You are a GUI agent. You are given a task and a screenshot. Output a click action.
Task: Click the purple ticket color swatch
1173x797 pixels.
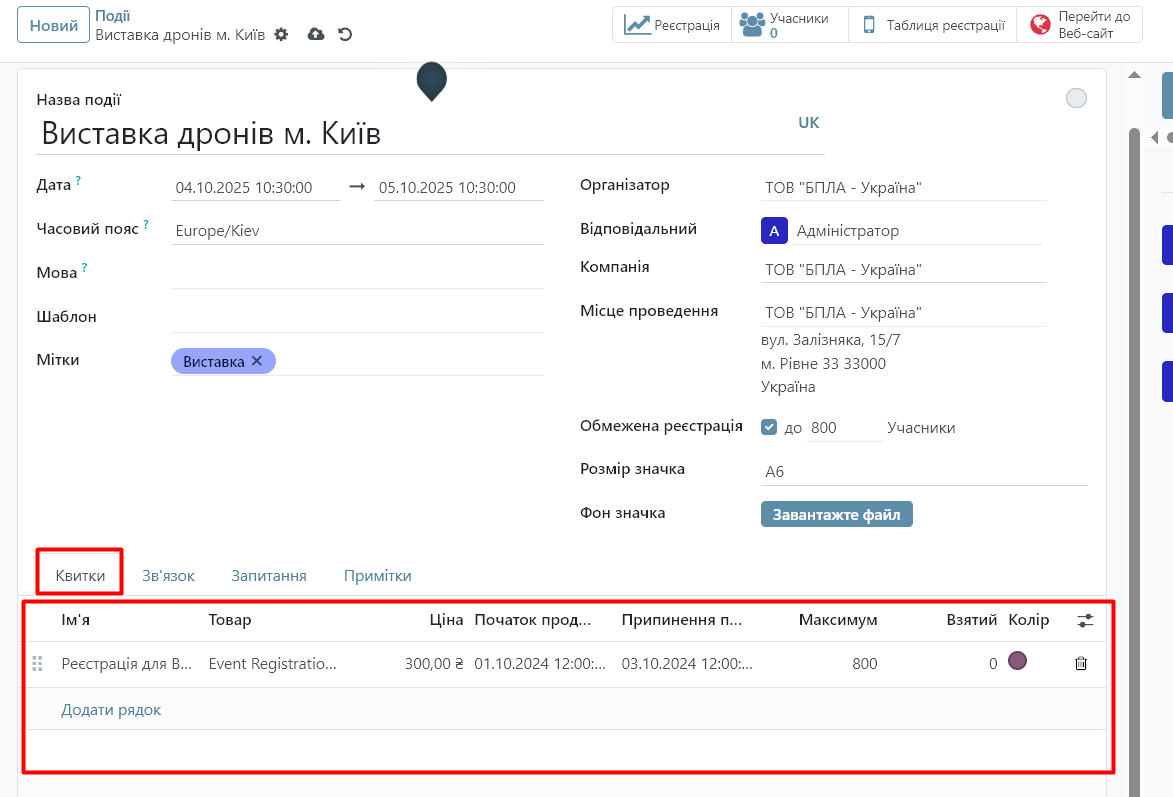click(1017, 661)
